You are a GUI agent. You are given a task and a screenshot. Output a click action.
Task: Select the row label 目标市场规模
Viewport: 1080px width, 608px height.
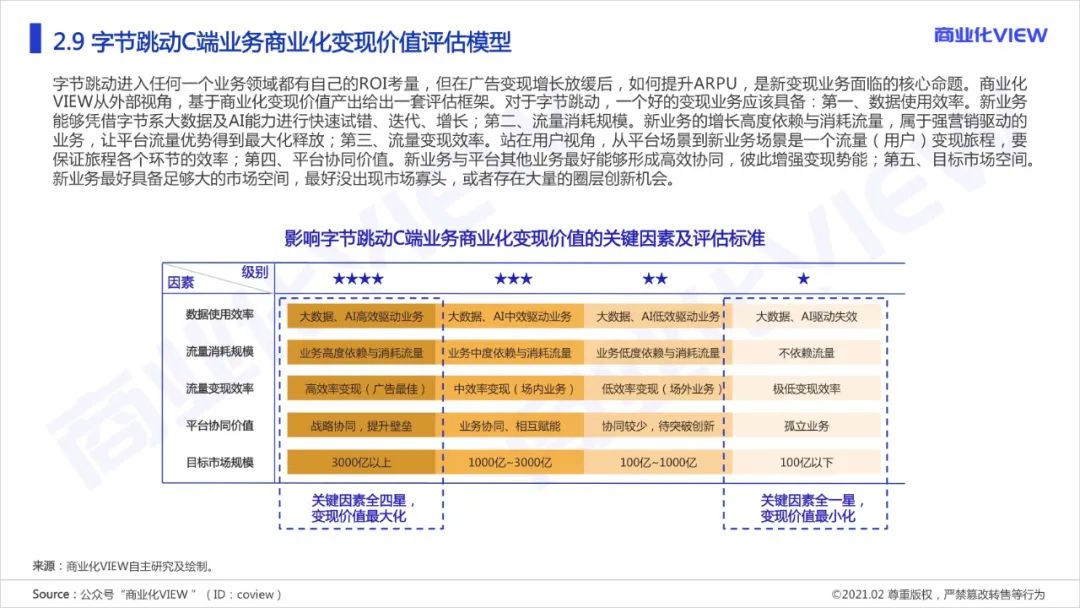tap(220, 462)
